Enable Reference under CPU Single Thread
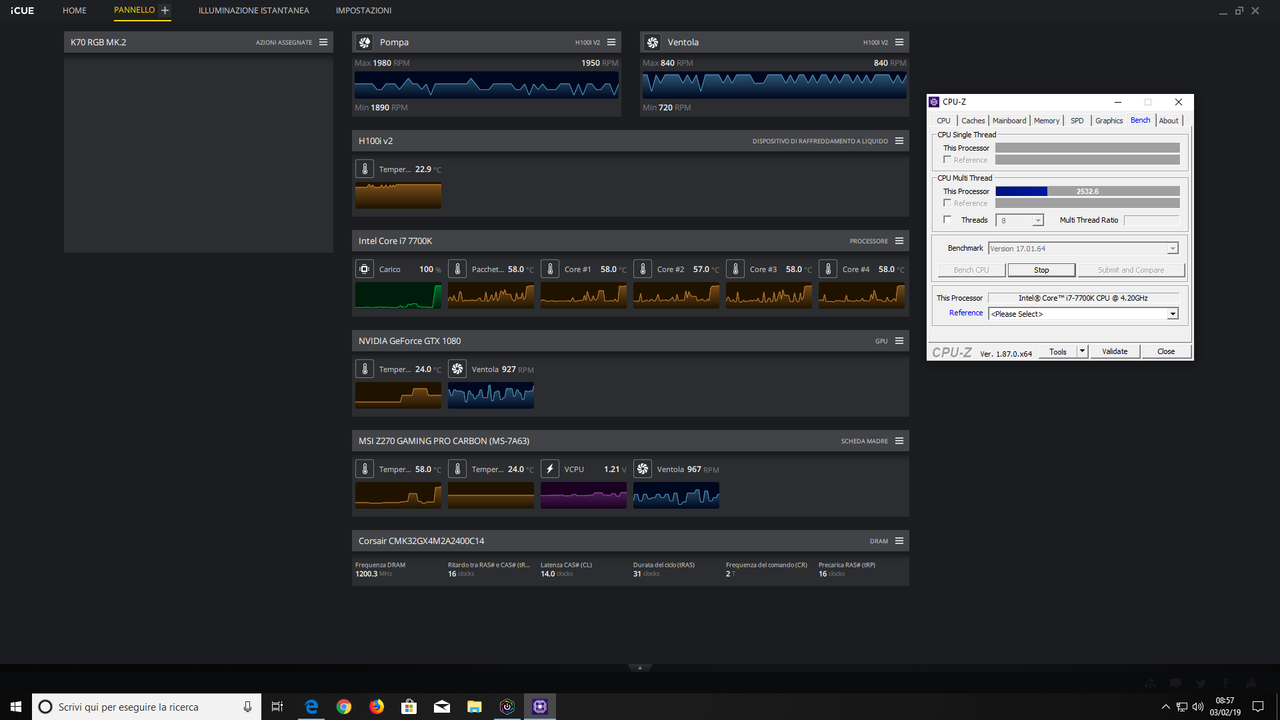The width and height of the screenshot is (1280, 720). (947, 159)
